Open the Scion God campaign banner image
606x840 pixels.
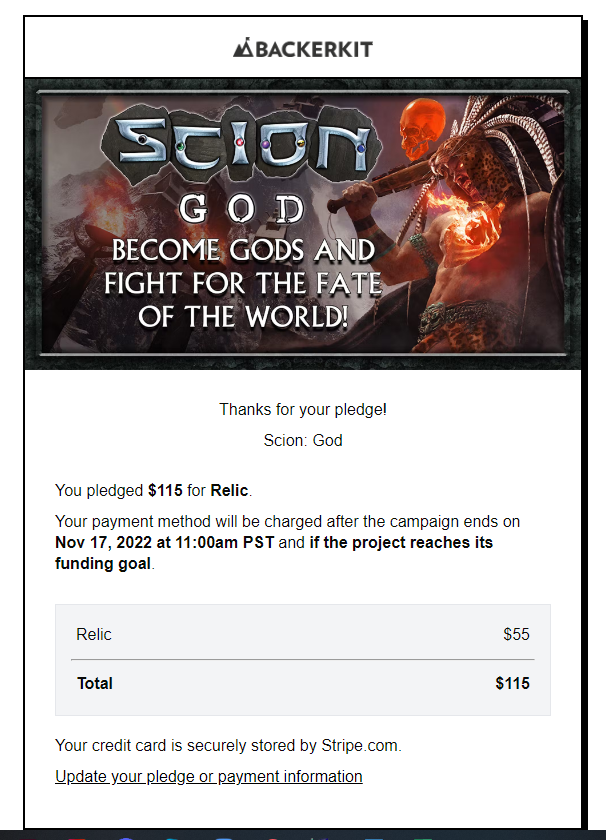click(x=303, y=224)
